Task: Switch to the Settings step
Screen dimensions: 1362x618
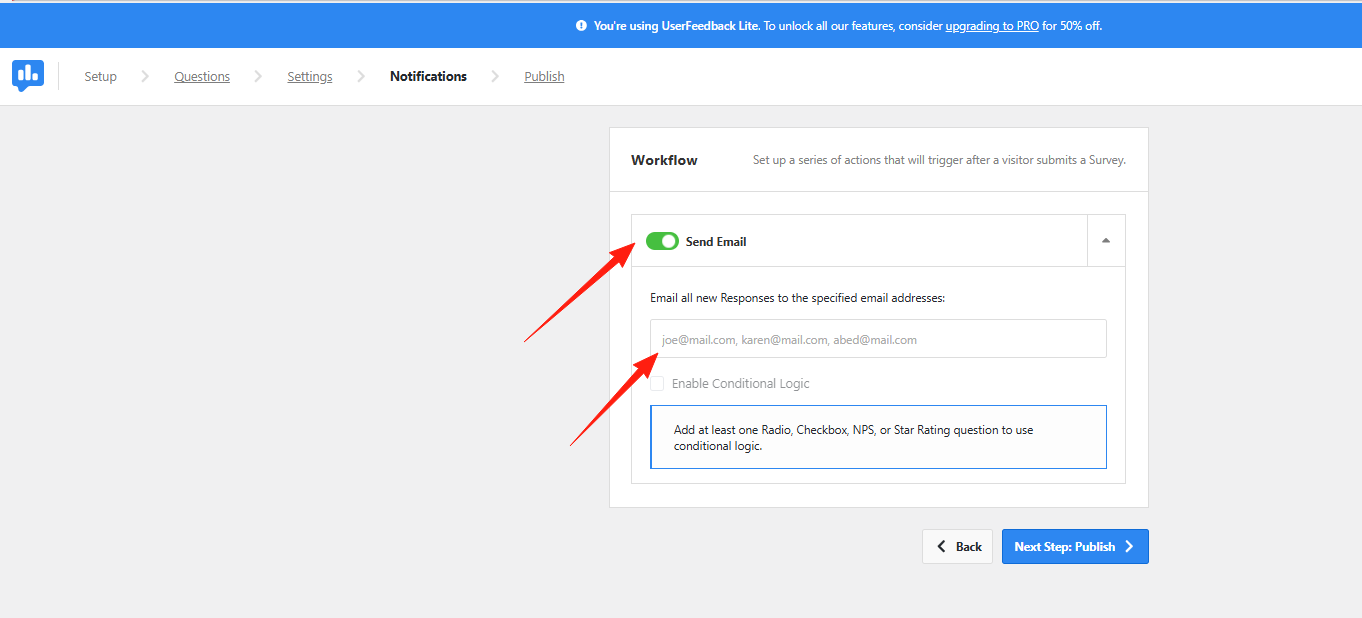Action: (310, 77)
